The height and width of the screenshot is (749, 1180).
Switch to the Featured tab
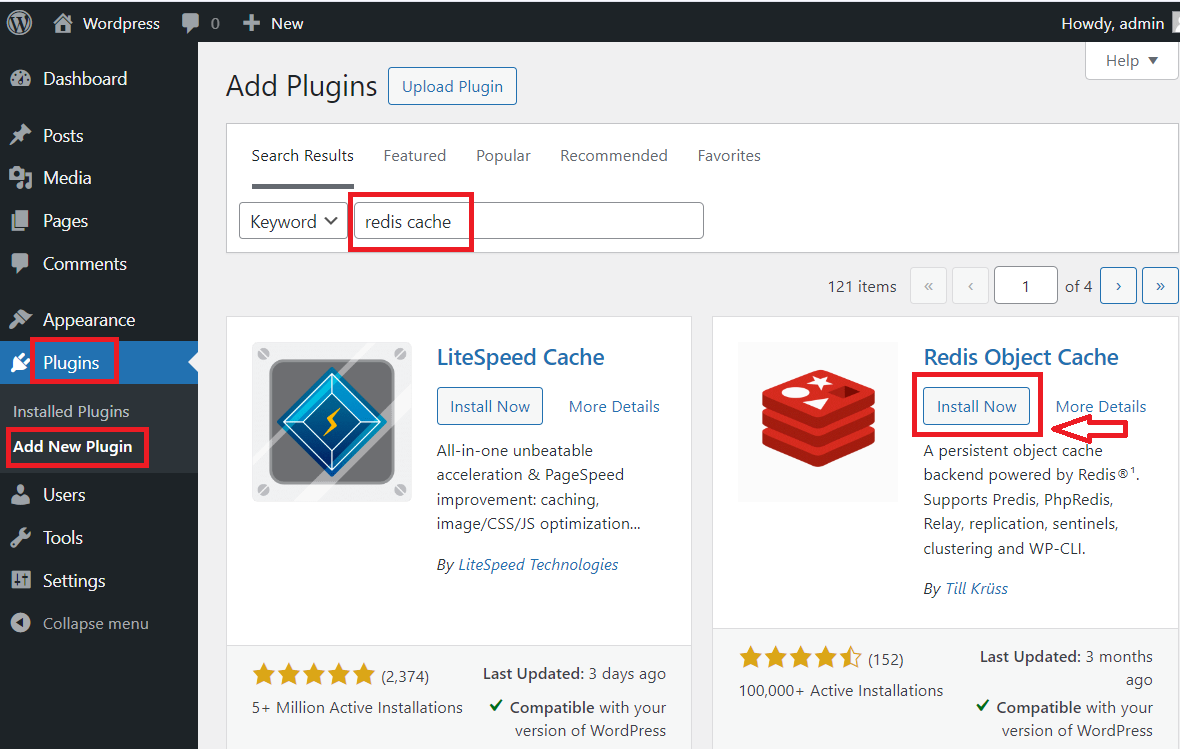(415, 156)
